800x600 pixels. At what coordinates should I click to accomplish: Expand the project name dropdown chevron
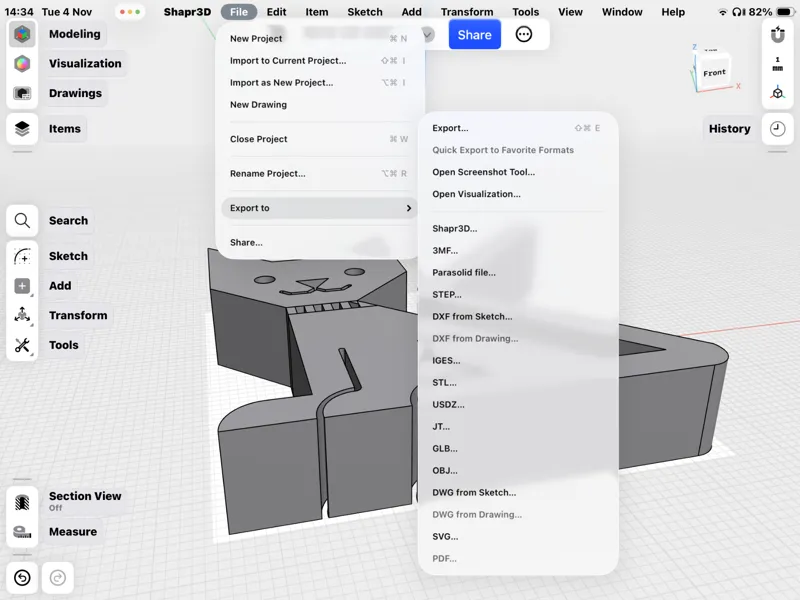[x=428, y=35]
